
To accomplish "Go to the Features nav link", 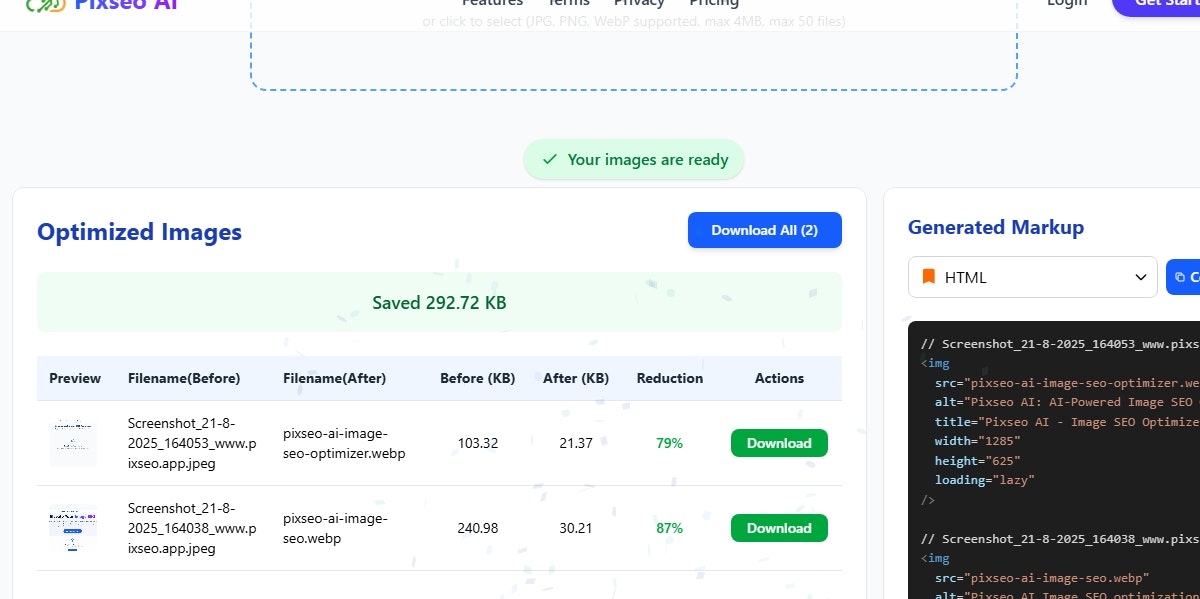I will click(x=492, y=3).
